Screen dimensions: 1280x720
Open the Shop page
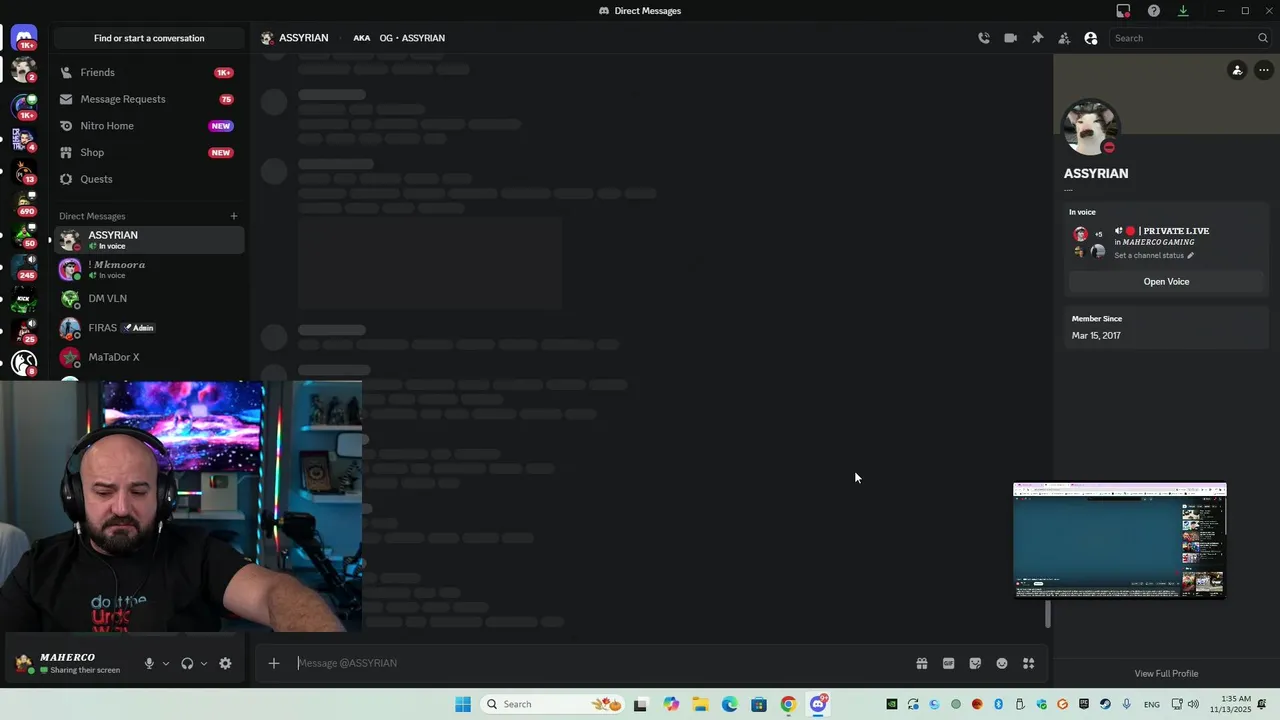(149, 152)
